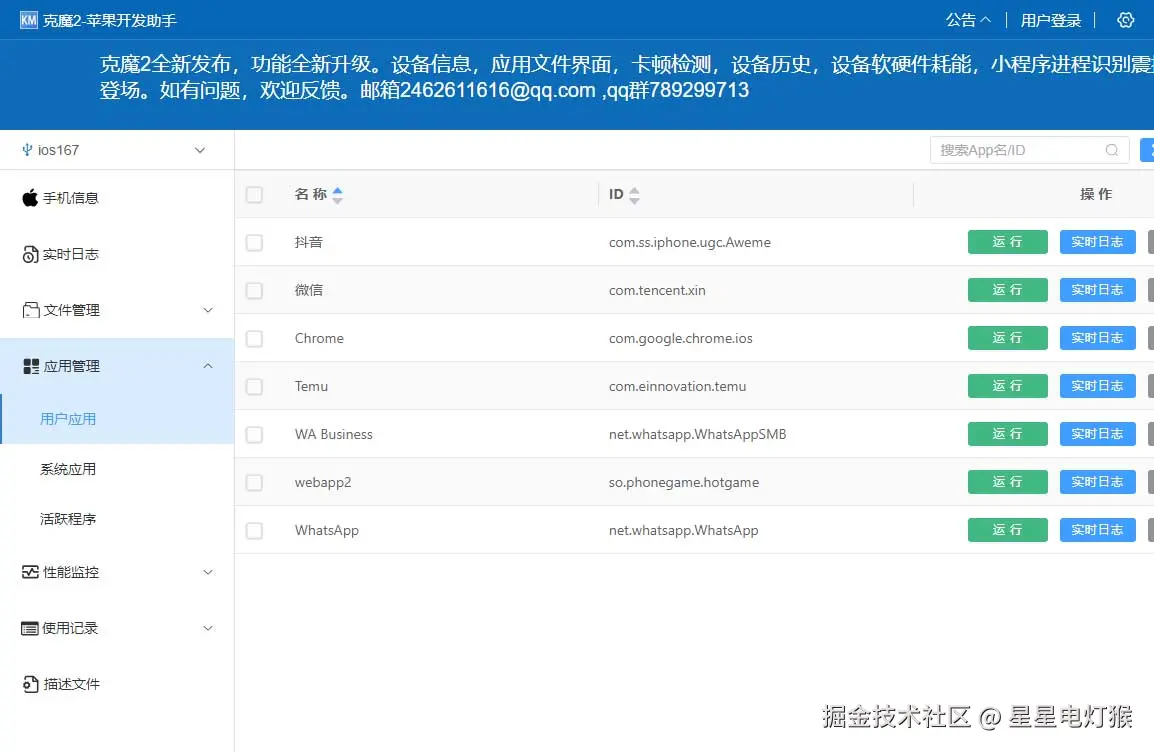1154x752 pixels.
Task: Click the magnifier icon in the search box
Action: [1111, 149]
